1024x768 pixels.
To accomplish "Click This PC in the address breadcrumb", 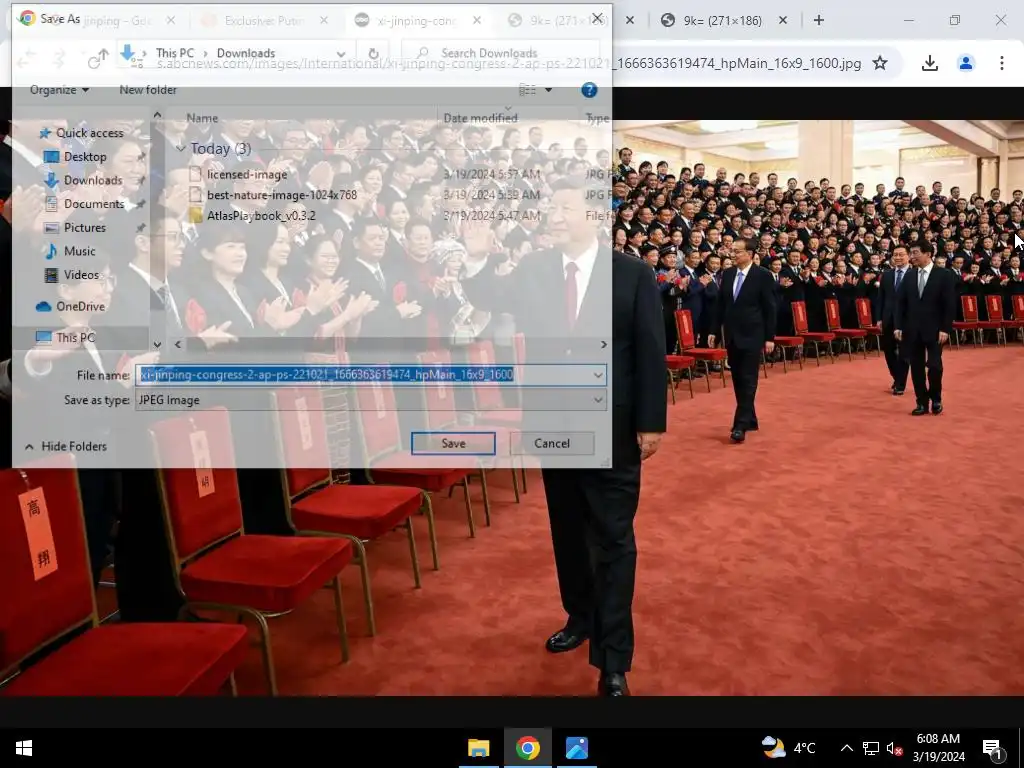I will [174, 53].
